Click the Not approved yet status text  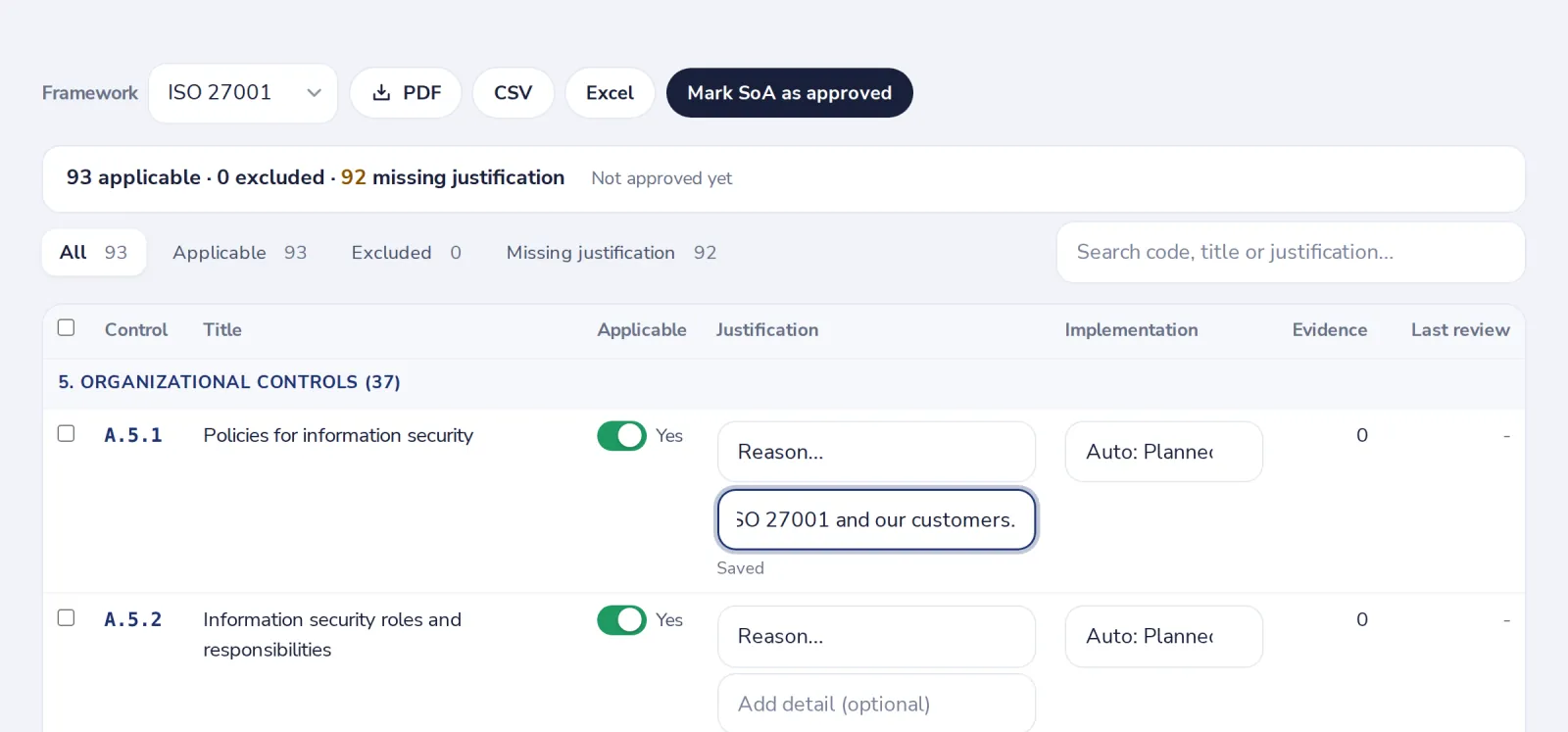click(x=661, y=178)
